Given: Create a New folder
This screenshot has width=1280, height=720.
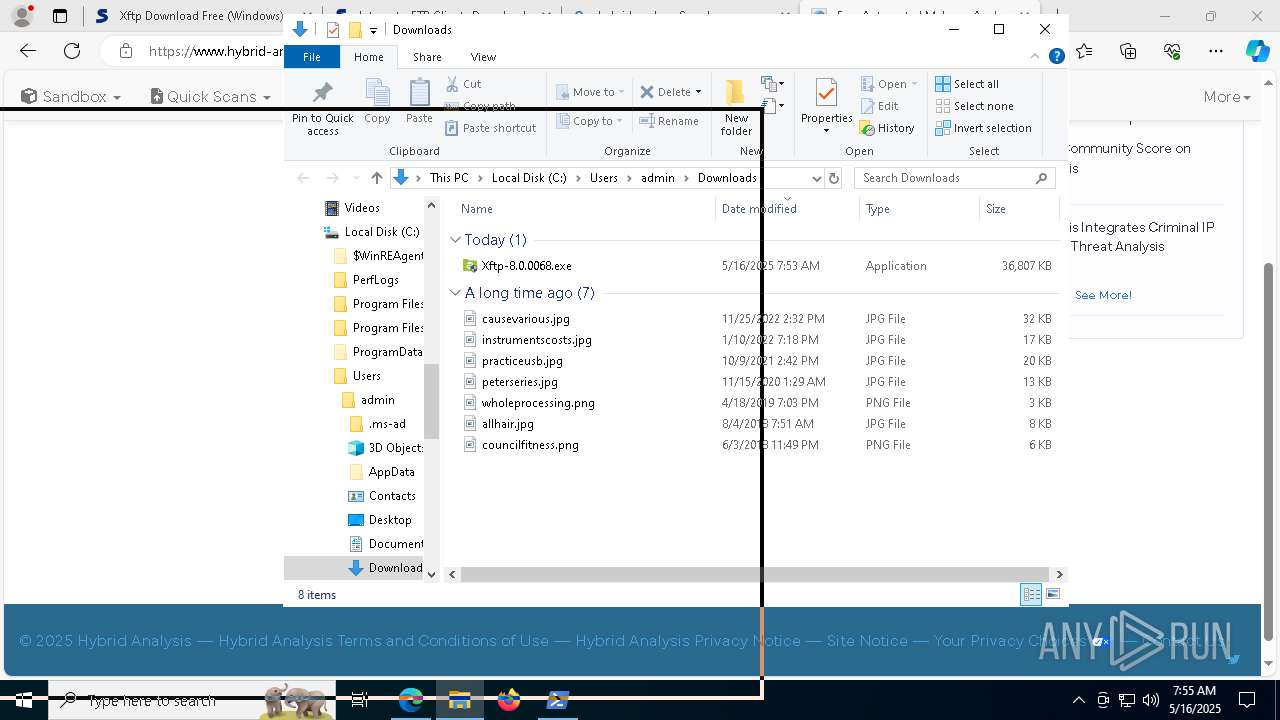Looking at the screenshot, I should click(736, 108).
